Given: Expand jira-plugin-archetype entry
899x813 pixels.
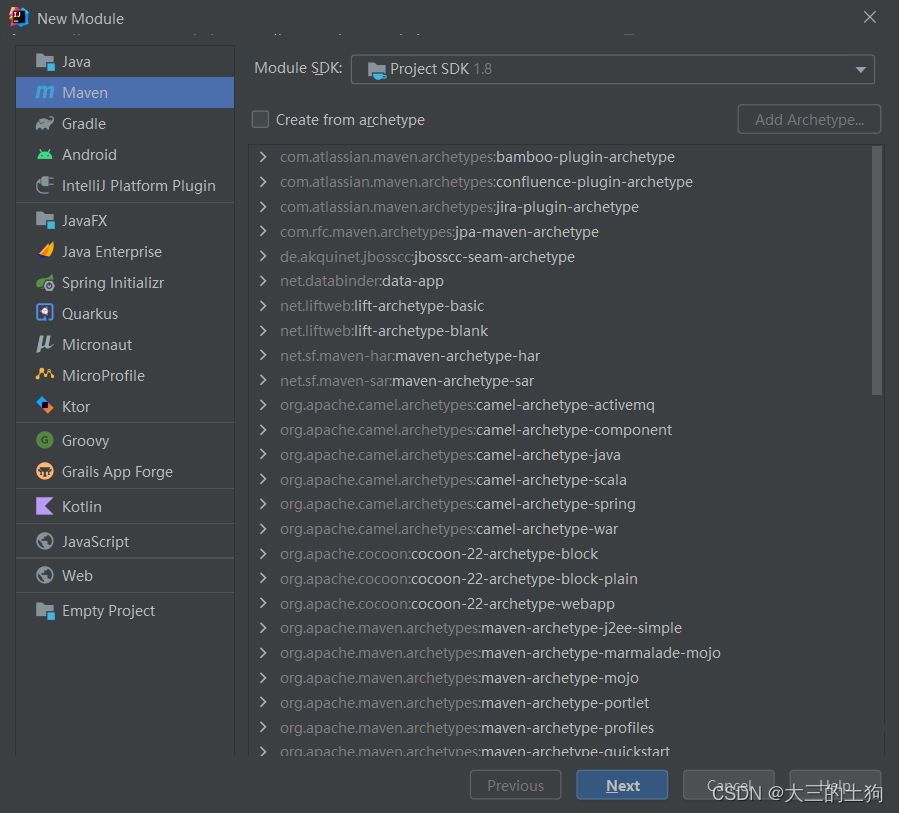Looking at the screenshot, I should [263, 207].
